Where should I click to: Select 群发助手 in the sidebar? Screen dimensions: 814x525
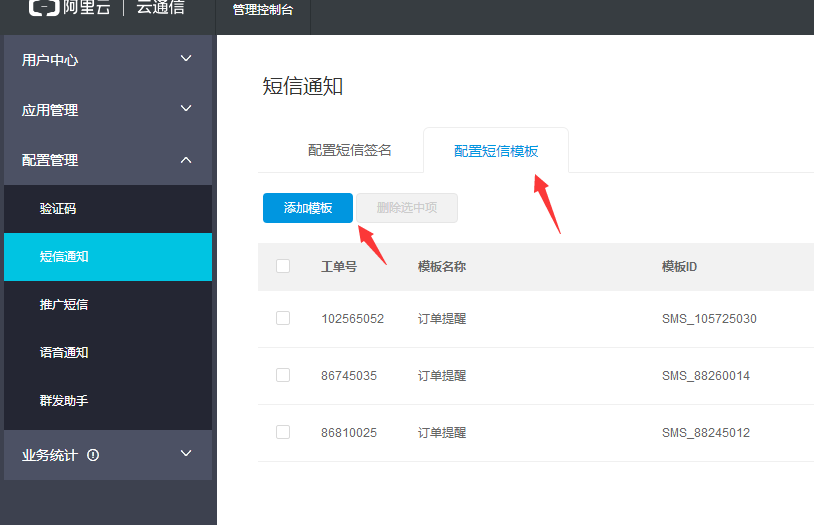[x=64, y=400]
